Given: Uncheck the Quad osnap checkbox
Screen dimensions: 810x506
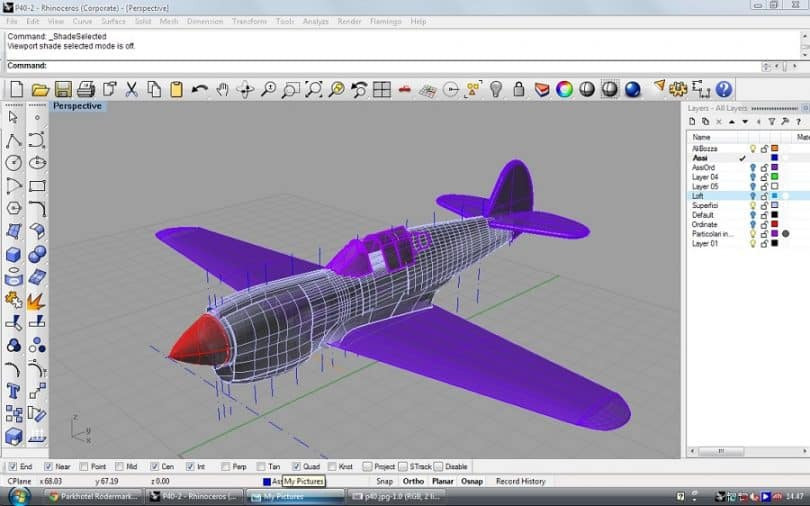Looking at the screenshot, I should [297, 467].
